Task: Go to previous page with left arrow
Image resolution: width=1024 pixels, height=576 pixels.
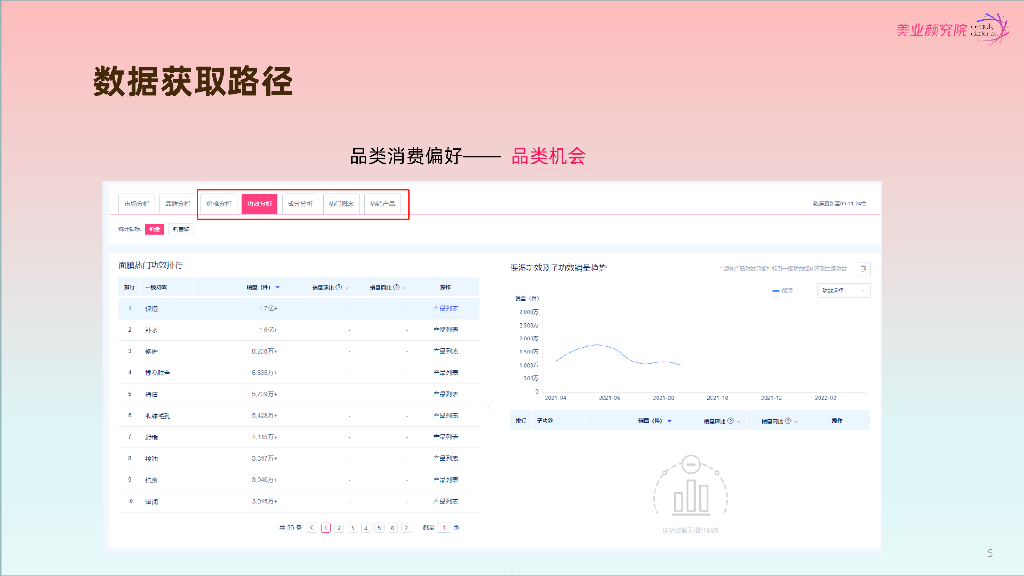Action: [x=312, y=527]
